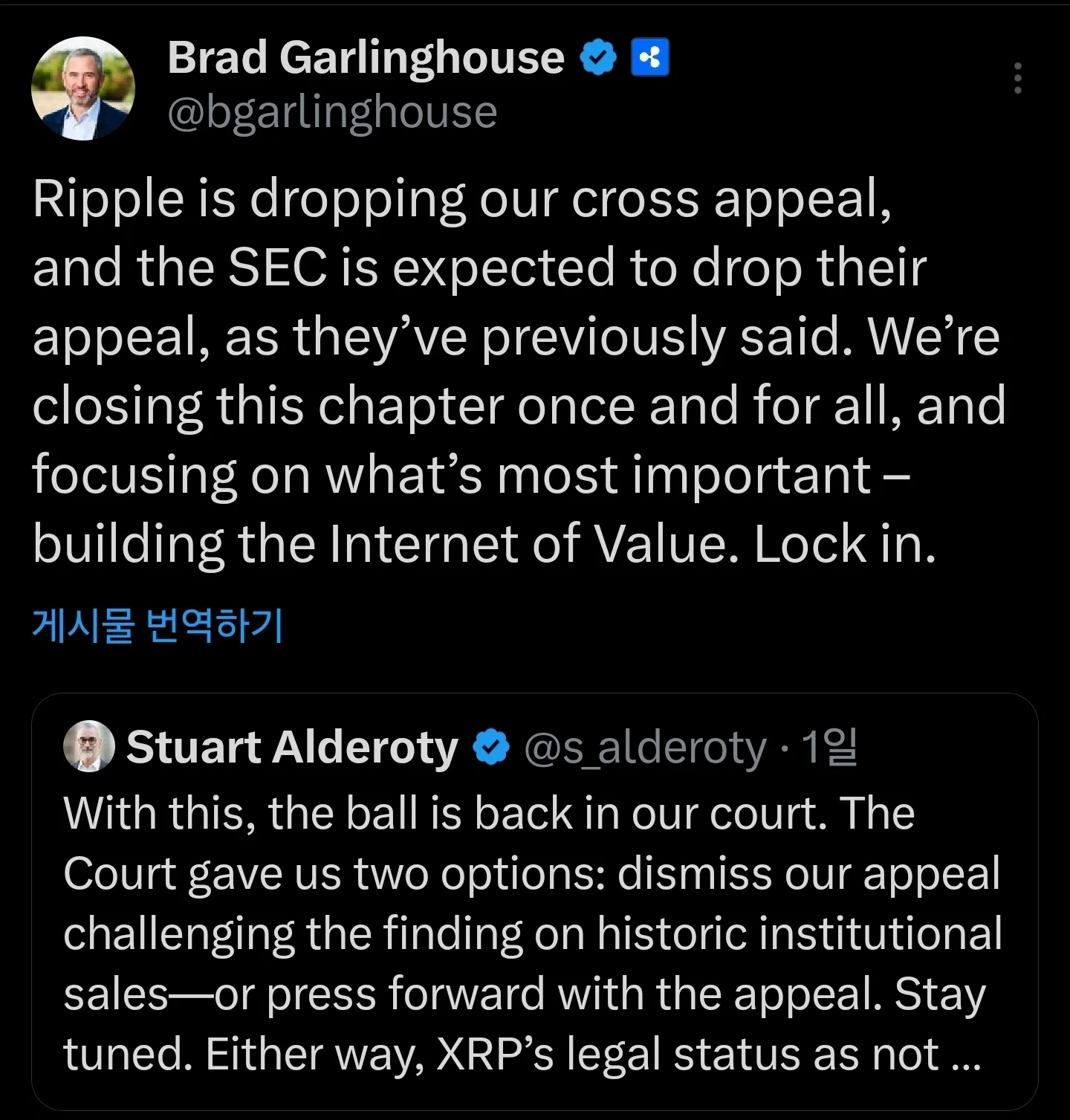Click the "Ripple is dropping our cross appeal" line
1070x1120 pixels.
461,200
